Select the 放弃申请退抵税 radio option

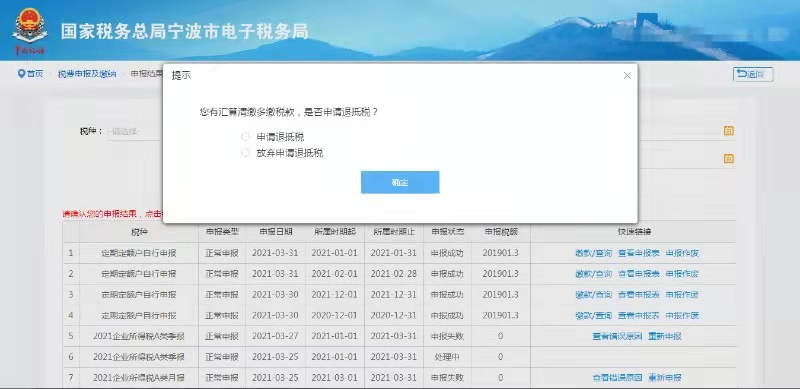pyautogui.click(x=245, y=153)
